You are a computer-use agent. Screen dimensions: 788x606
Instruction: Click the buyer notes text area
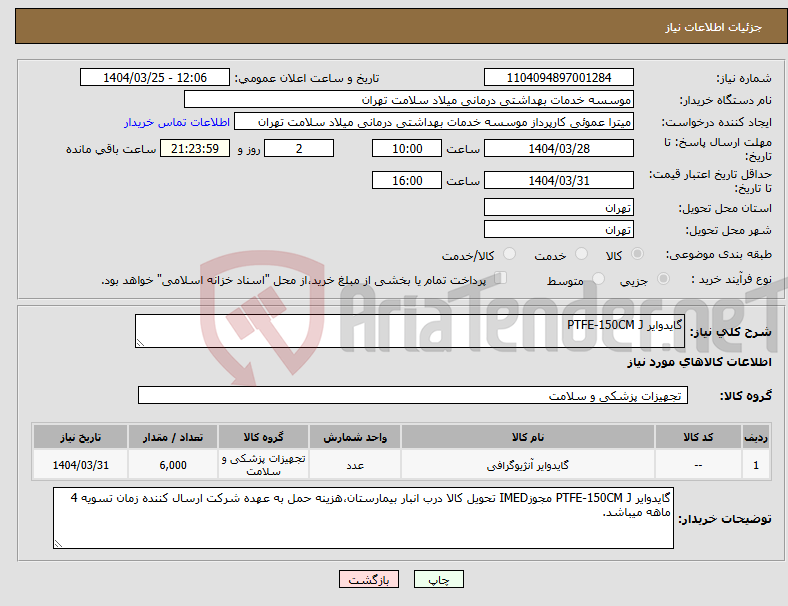tap(363, 518)
